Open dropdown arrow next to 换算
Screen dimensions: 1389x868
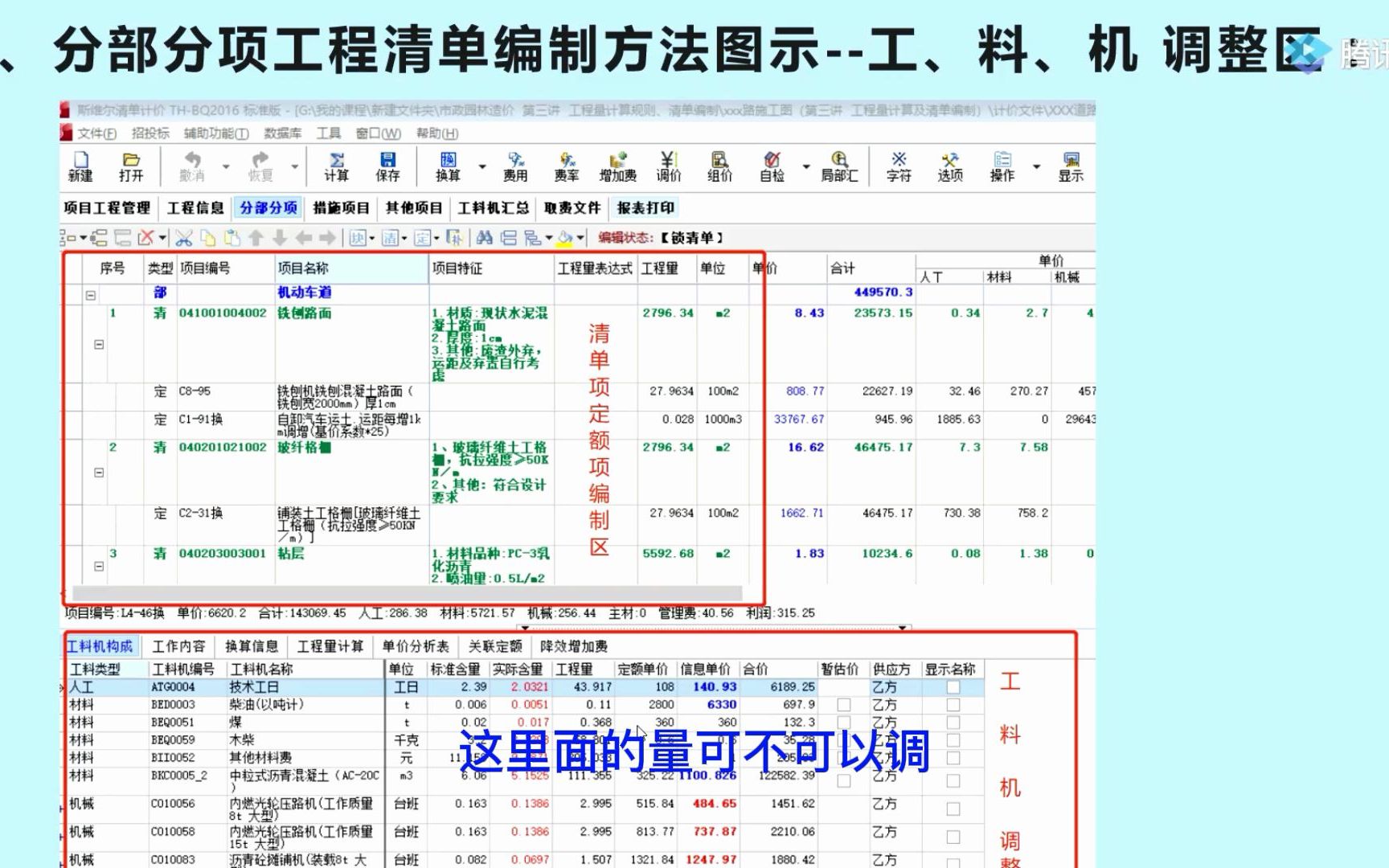(482, 166)
